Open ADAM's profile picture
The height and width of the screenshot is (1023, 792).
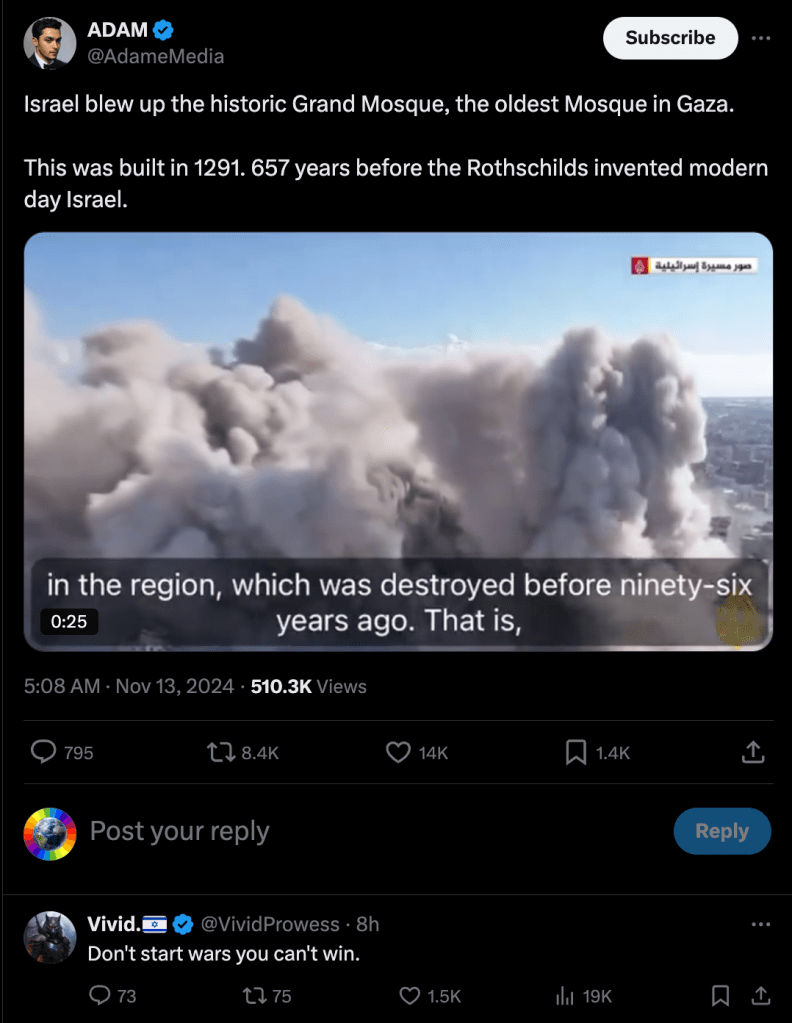[50, 43]
